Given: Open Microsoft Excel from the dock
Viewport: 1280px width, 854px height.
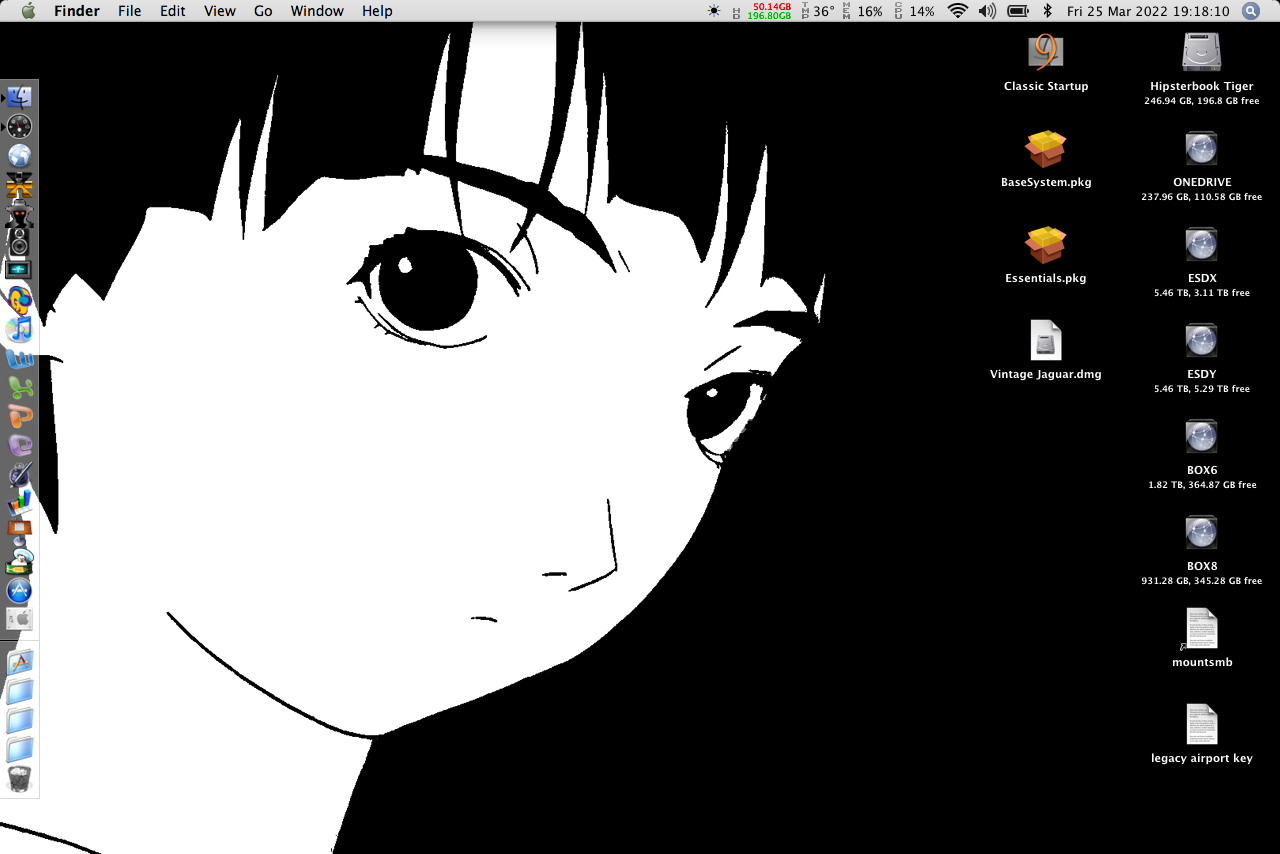Looking at the screenshot, I should click(20, 386).
